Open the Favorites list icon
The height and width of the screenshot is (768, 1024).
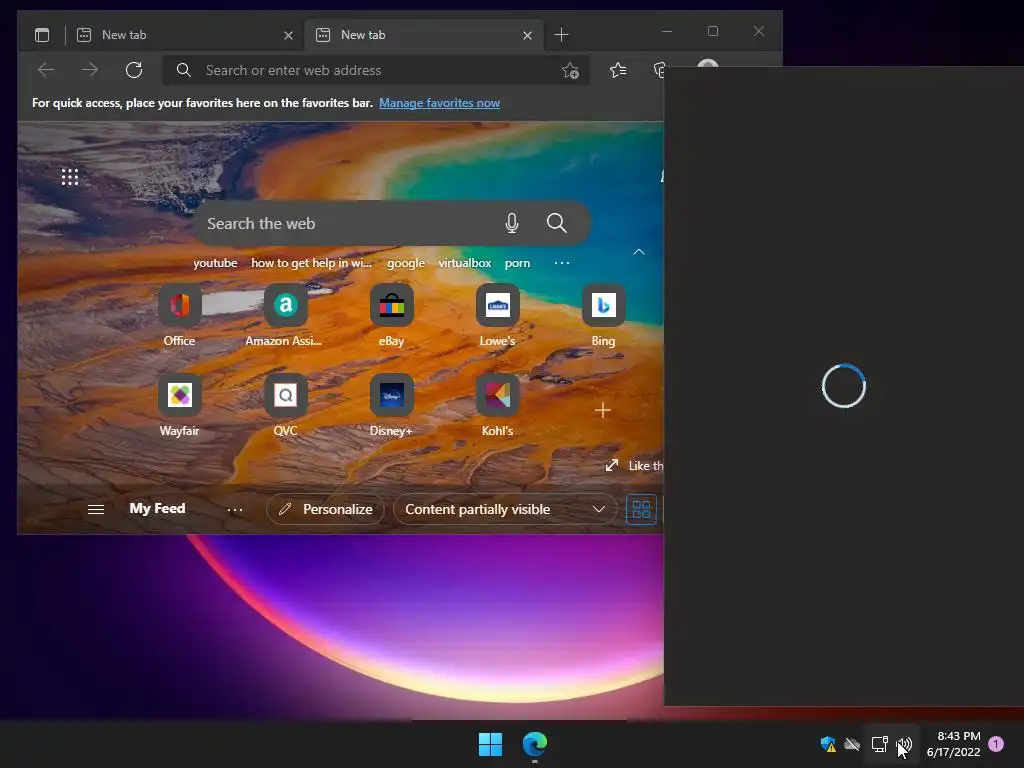(618, 70)
